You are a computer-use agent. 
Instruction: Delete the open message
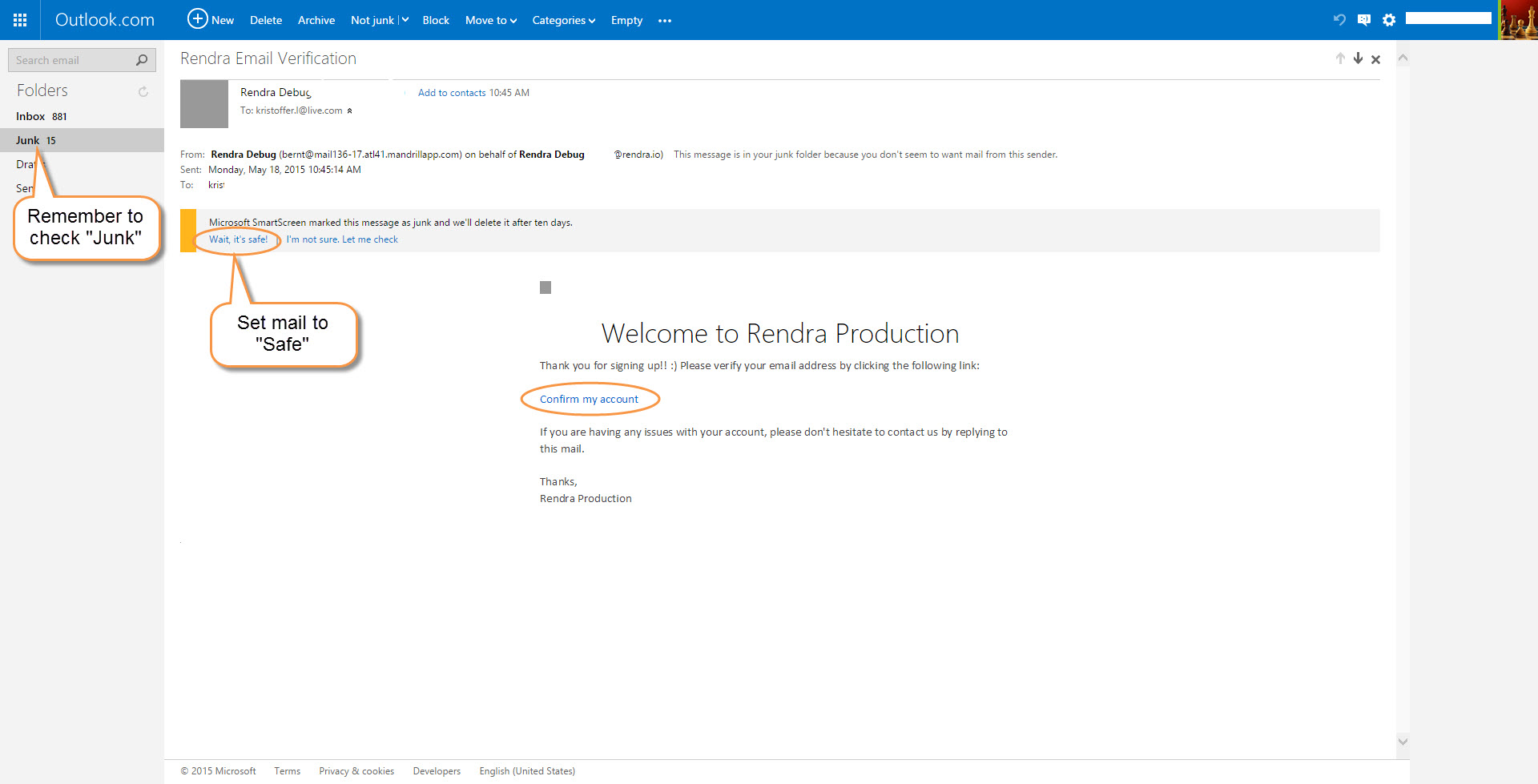pos(266,20)
